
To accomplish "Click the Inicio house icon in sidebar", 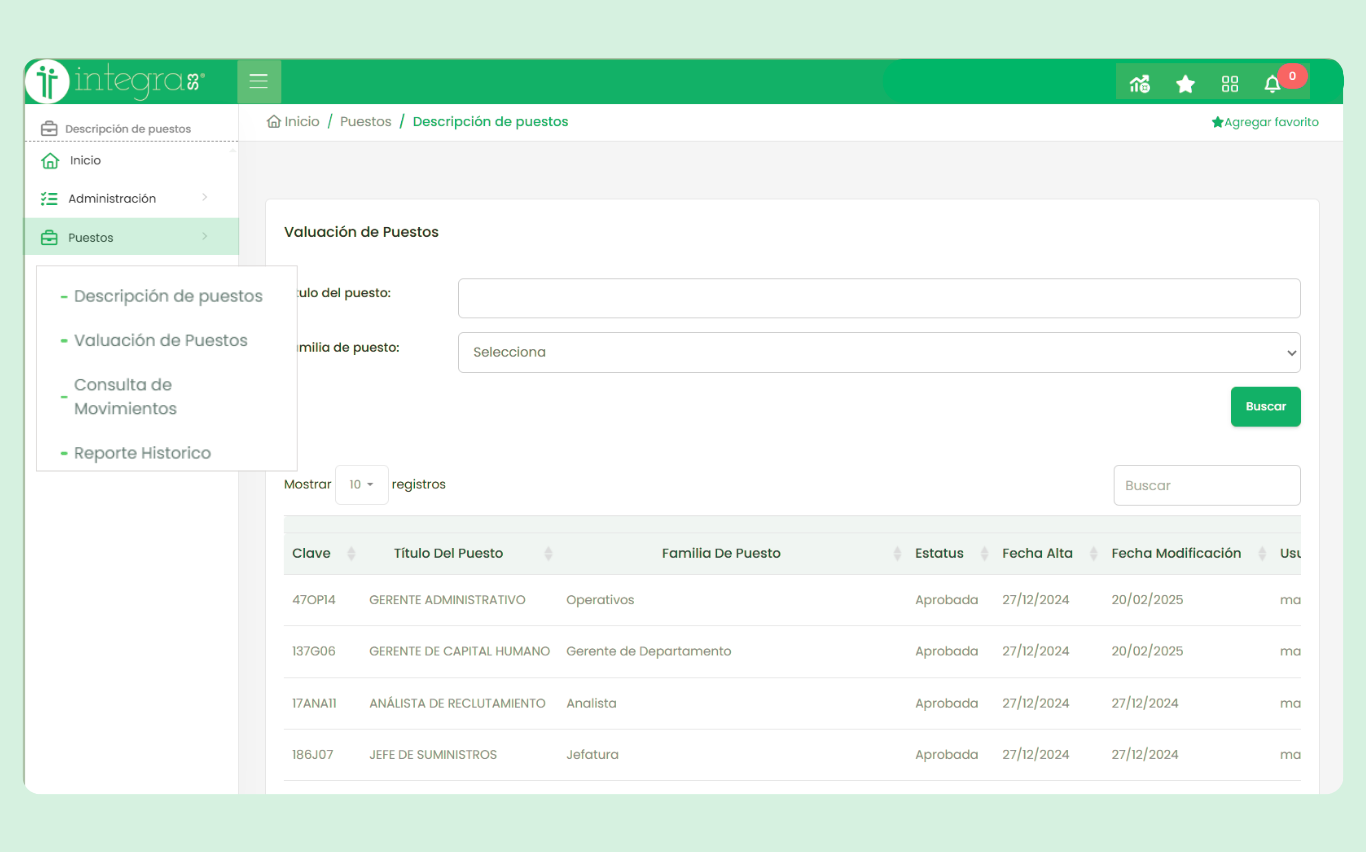I will (x=50, y=160).
